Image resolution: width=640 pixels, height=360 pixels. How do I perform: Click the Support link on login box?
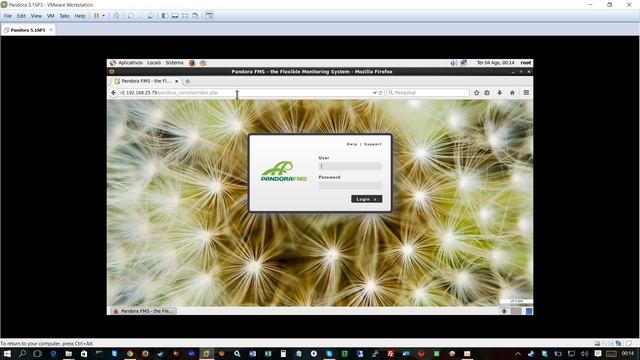coord(373,144)
